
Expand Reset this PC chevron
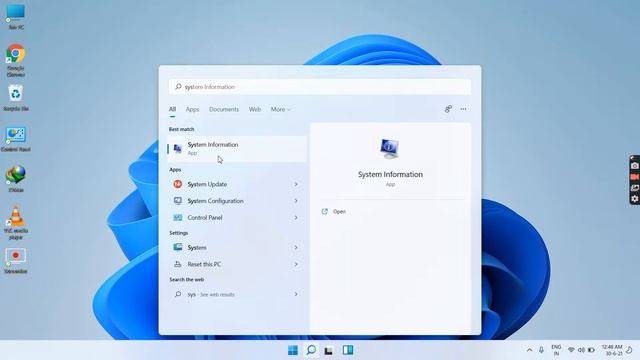coord(296,264)
